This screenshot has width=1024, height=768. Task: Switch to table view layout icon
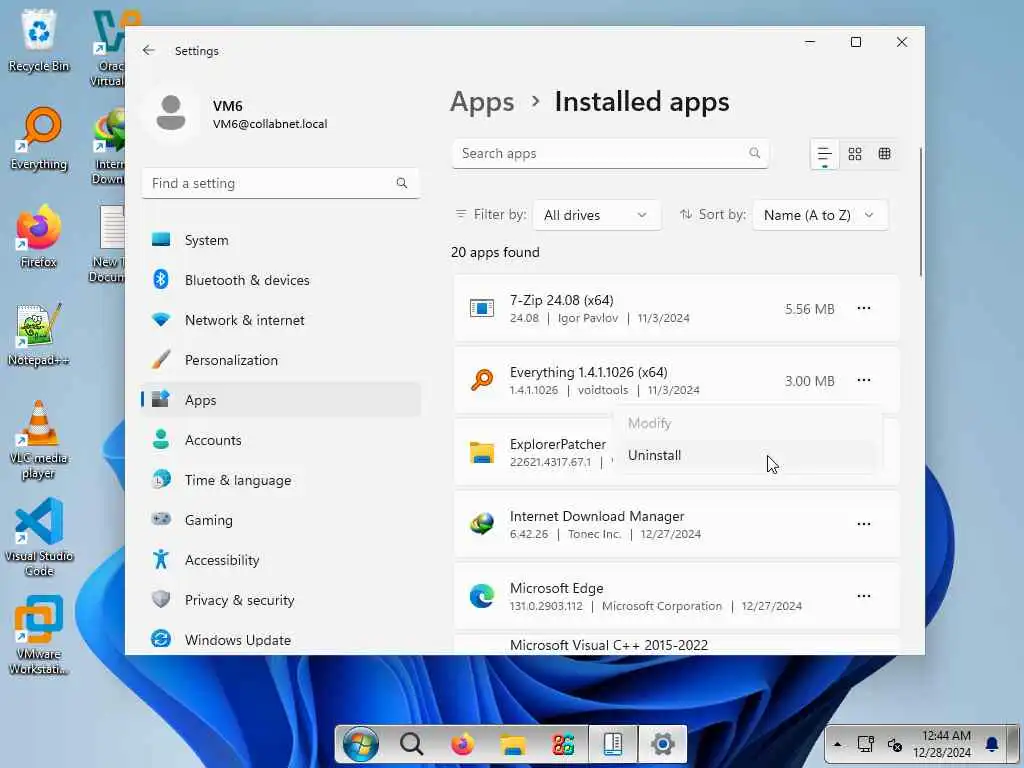point(884,154)
